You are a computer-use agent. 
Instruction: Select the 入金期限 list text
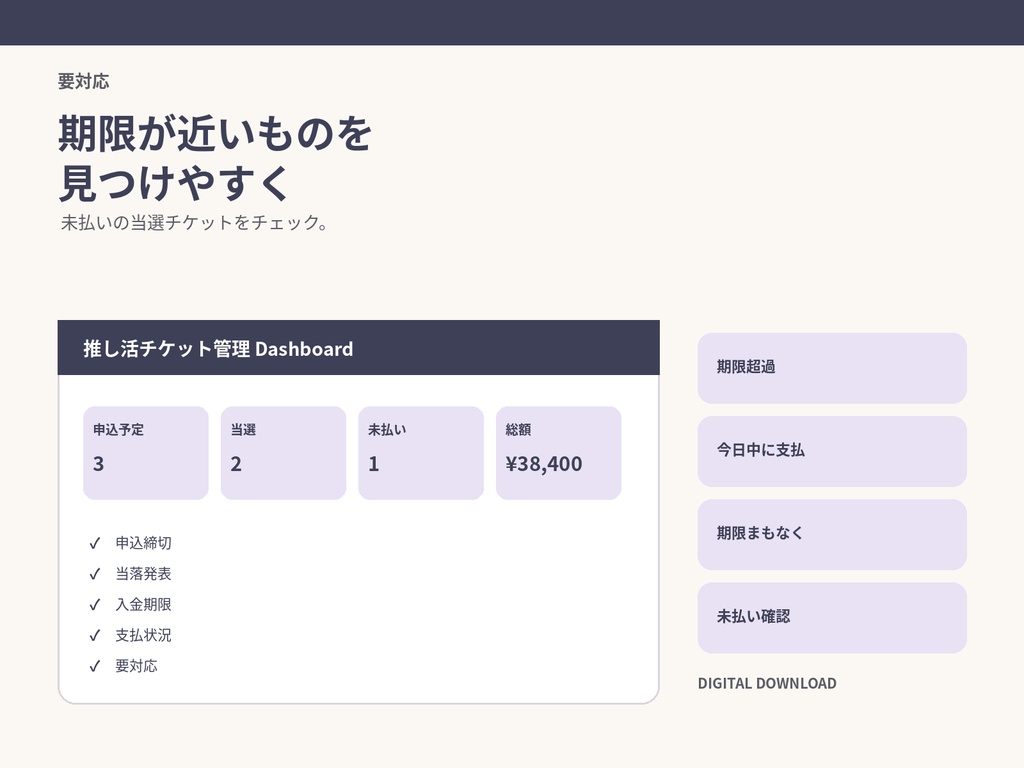point(144,604)
